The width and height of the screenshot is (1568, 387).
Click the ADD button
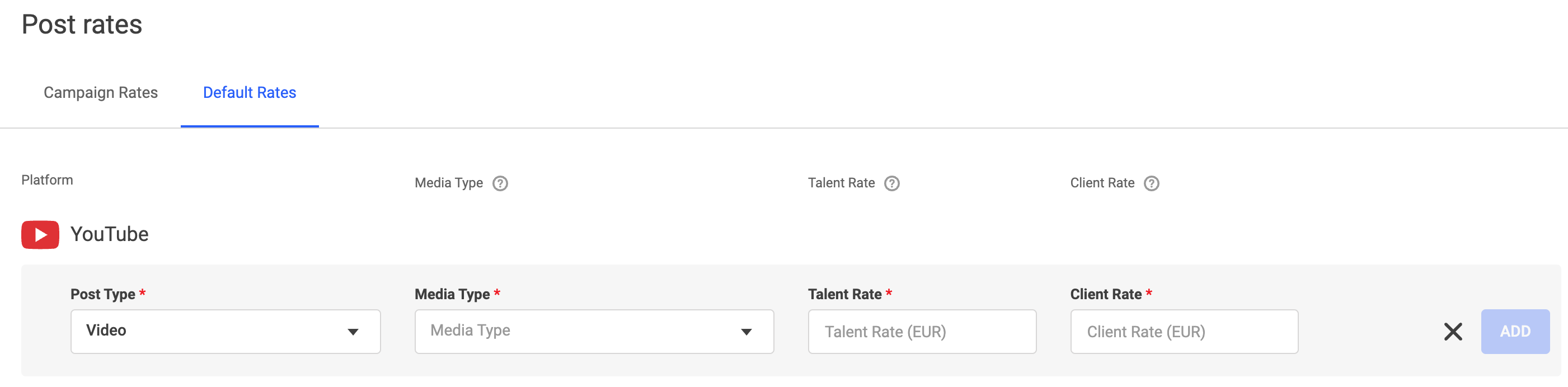(1515, 332)
